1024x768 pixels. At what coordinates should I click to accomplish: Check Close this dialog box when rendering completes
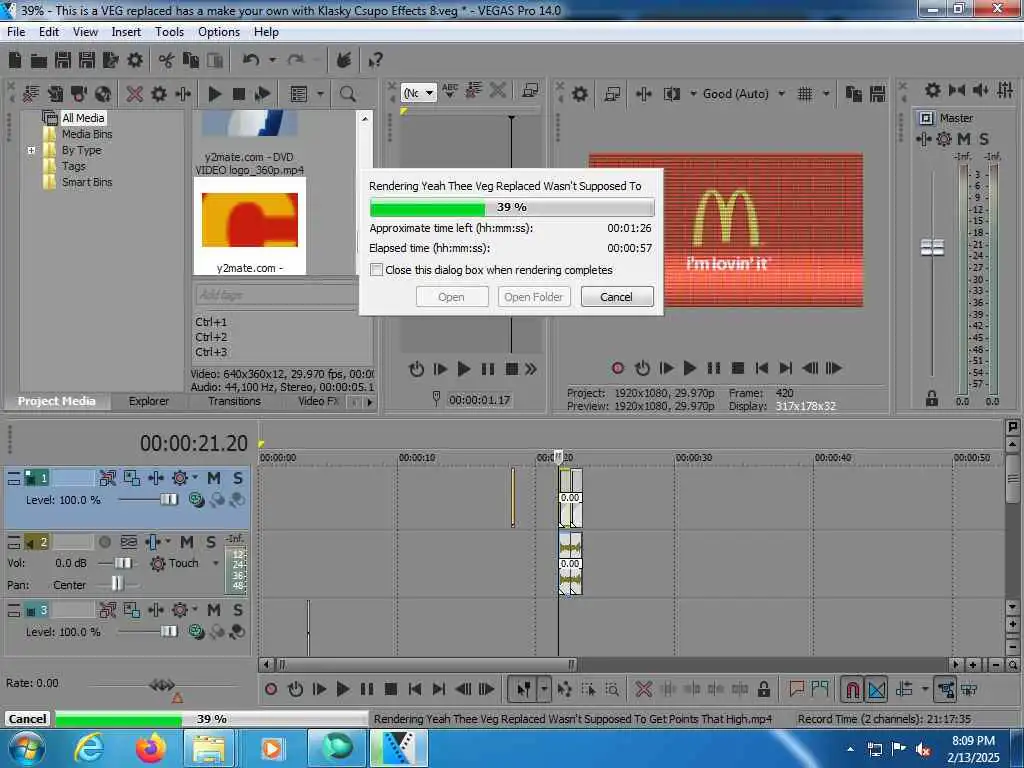[x=376, y=270]
